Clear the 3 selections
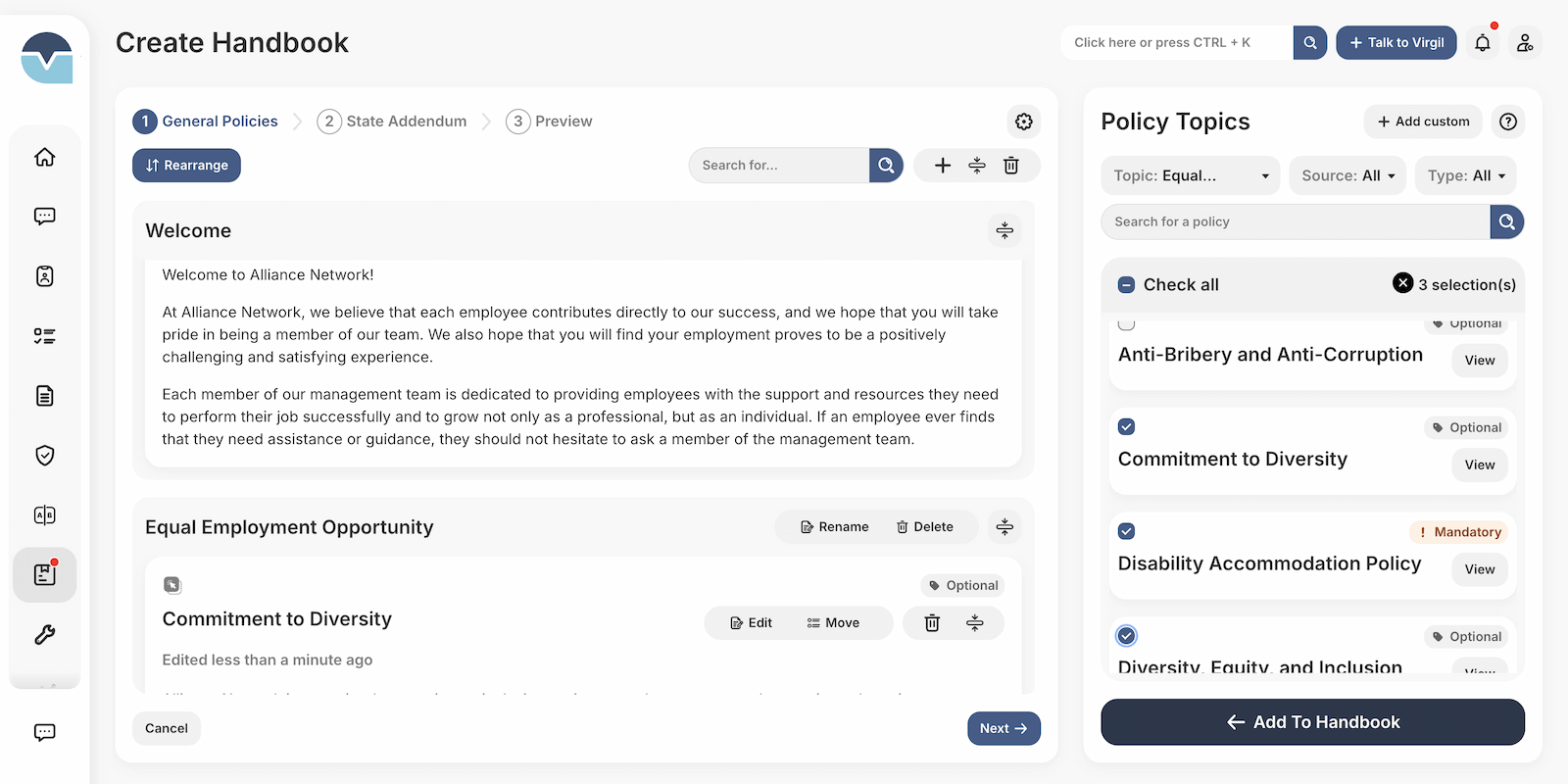The image size is (1568, 784). pos(1402,283)
